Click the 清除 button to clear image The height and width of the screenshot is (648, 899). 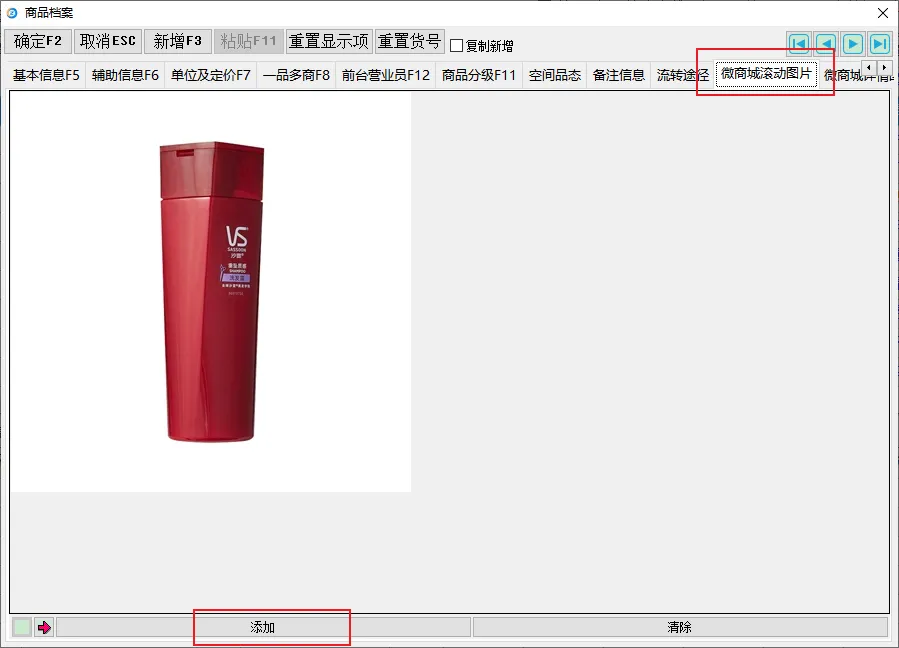coord(680,627)
